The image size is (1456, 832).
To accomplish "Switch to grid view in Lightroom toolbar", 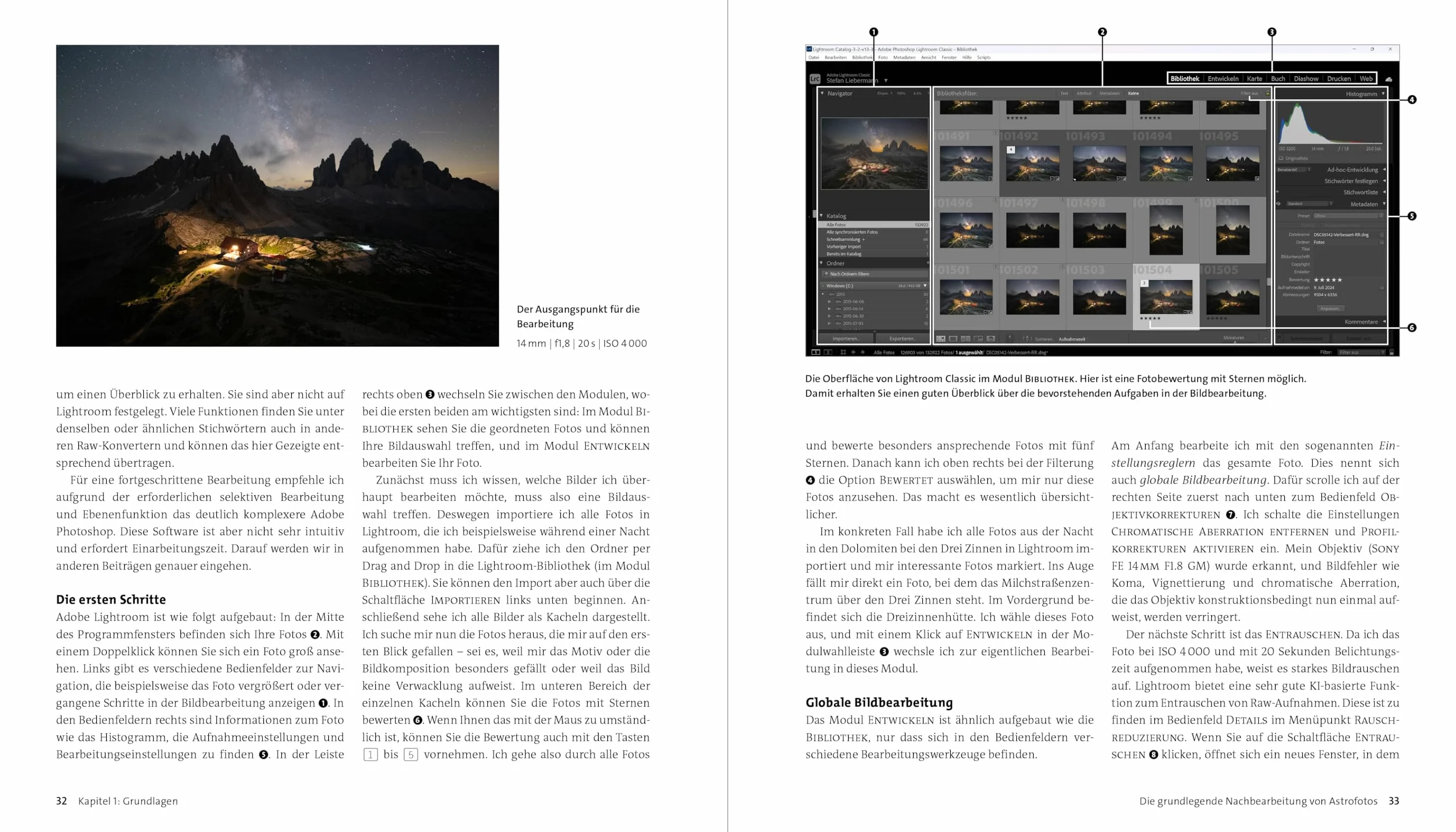I will point(941,339).
